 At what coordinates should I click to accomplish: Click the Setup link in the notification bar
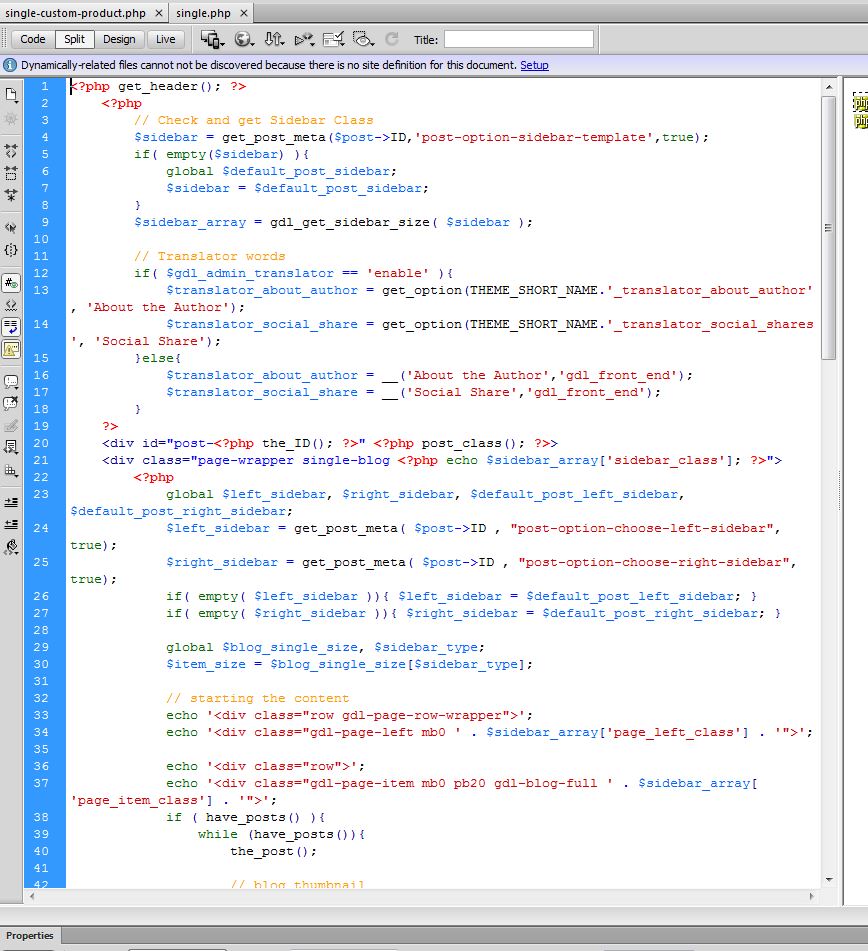534,65
